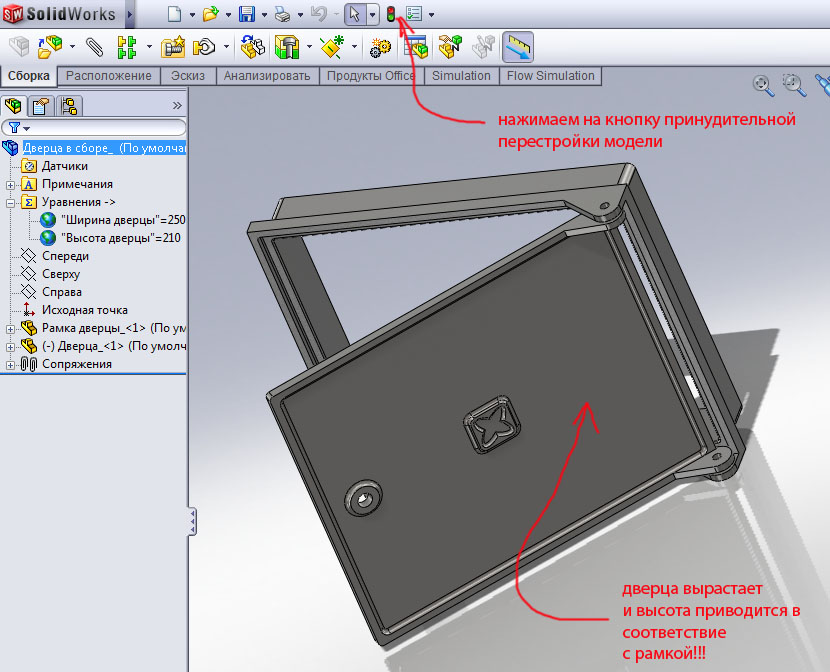Select the Спереди plane in tree
The height and width of the screenshot is (672, 830).
[x=65, y=256]
